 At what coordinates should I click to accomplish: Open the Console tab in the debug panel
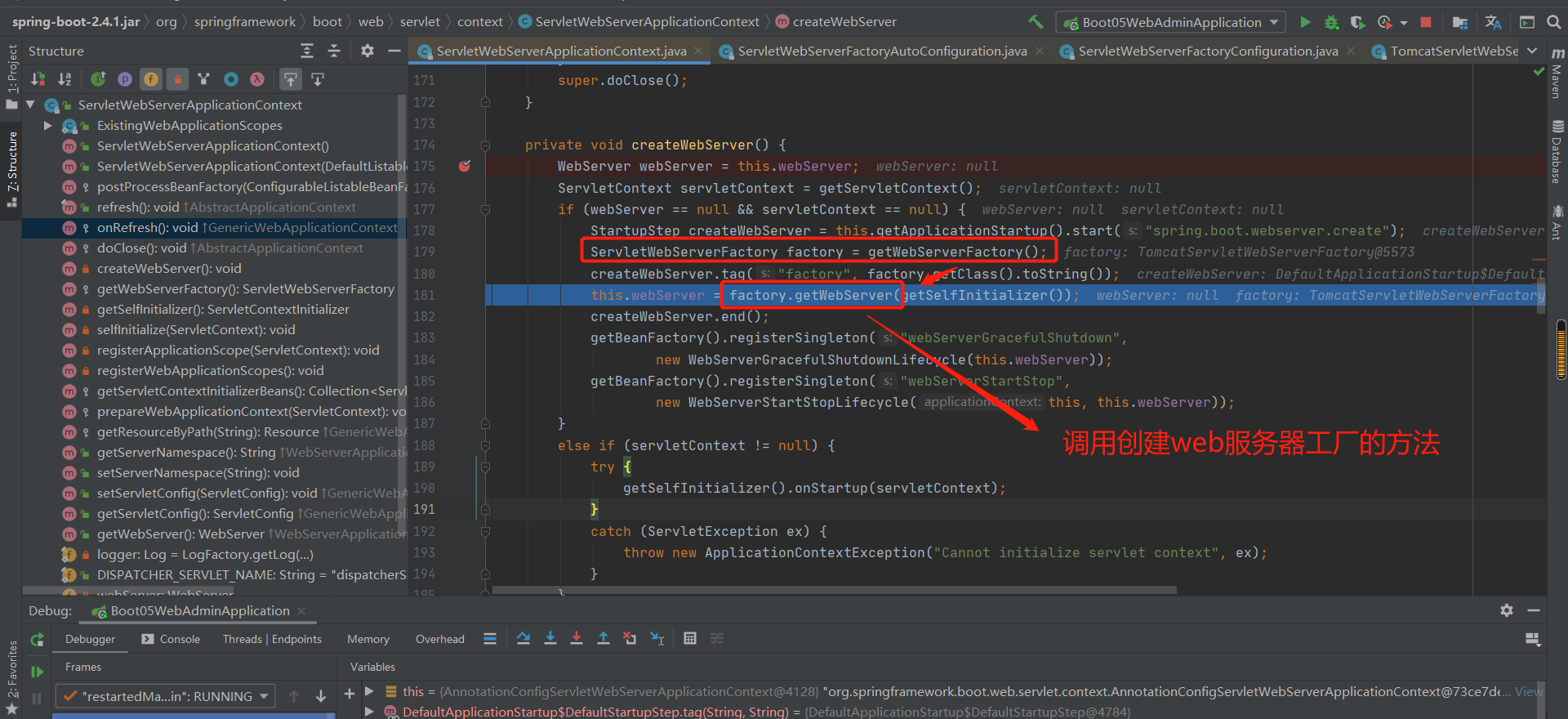(x=171, y=639)
